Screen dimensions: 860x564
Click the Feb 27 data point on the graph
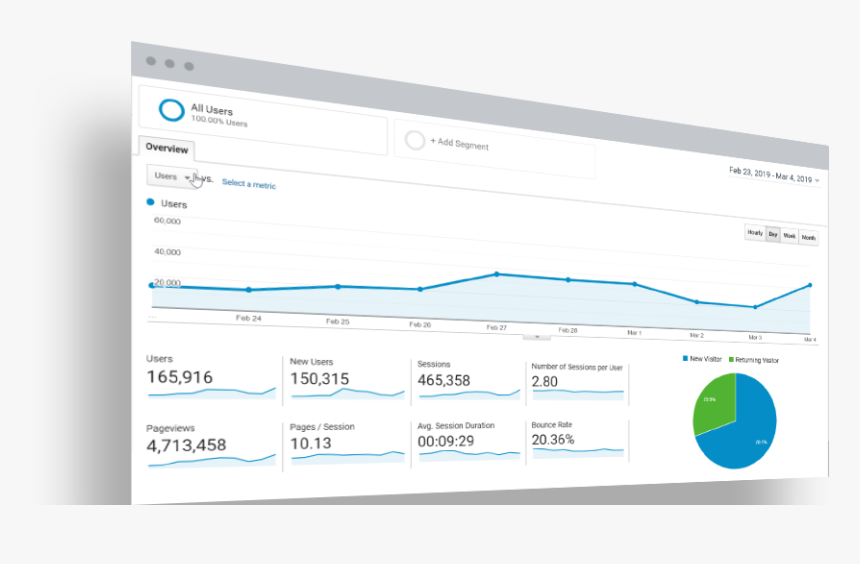pyautogui.click(x=496, y=274)
